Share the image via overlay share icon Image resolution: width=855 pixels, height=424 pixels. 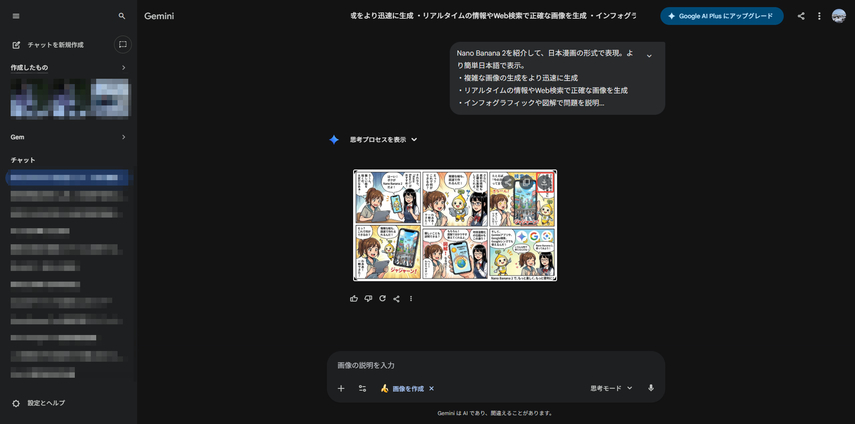tap(508, 182)
